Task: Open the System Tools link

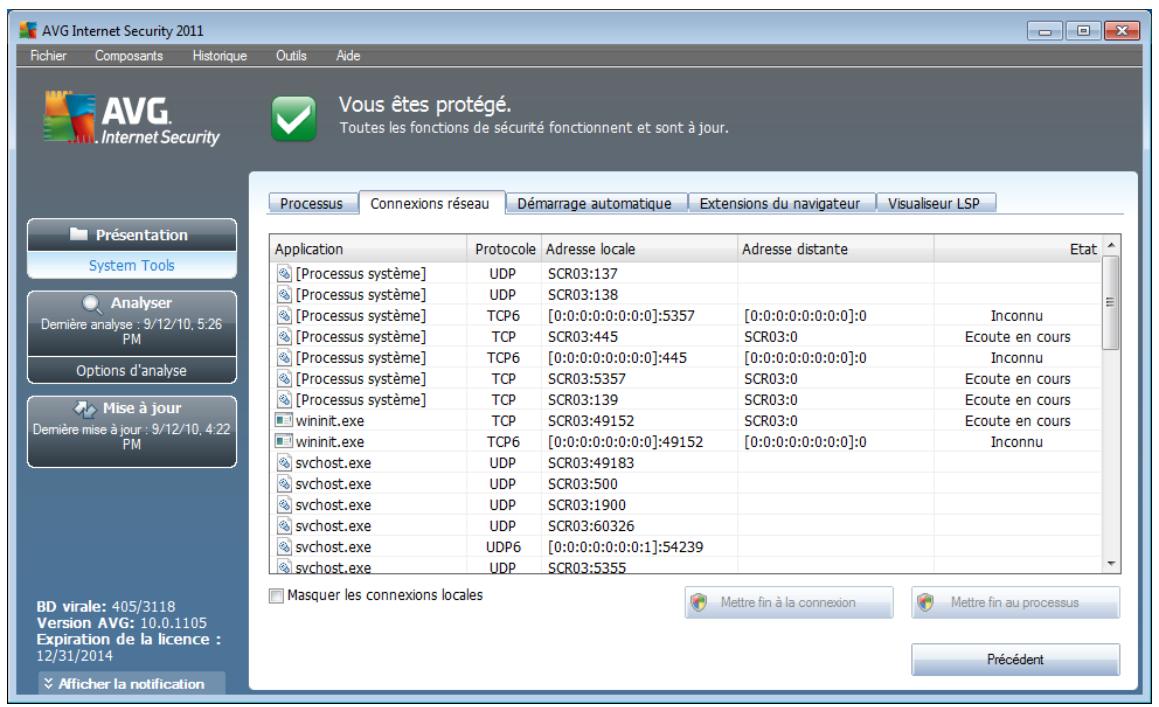Action: [132, 265]
